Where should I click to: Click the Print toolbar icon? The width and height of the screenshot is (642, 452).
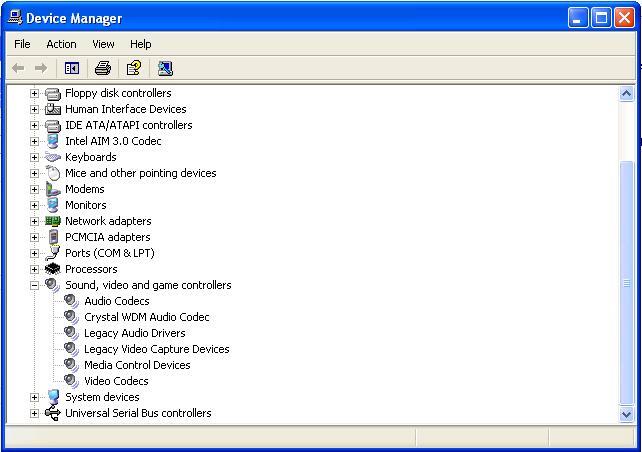tap(103, 68)
